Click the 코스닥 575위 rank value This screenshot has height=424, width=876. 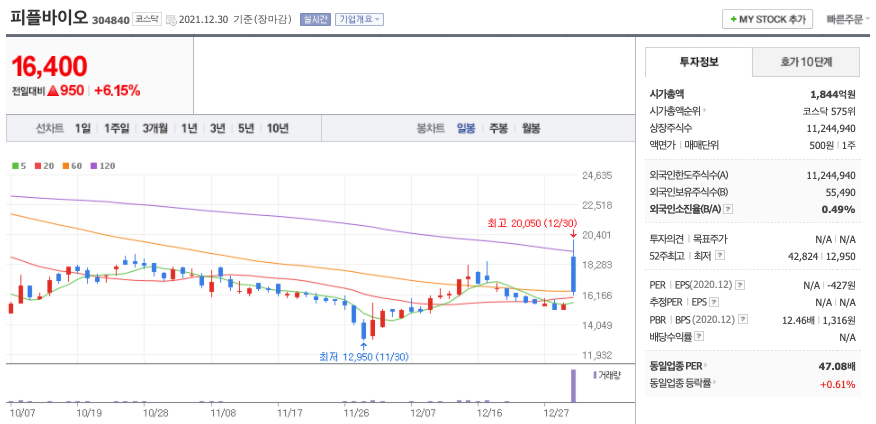point(829,111)
